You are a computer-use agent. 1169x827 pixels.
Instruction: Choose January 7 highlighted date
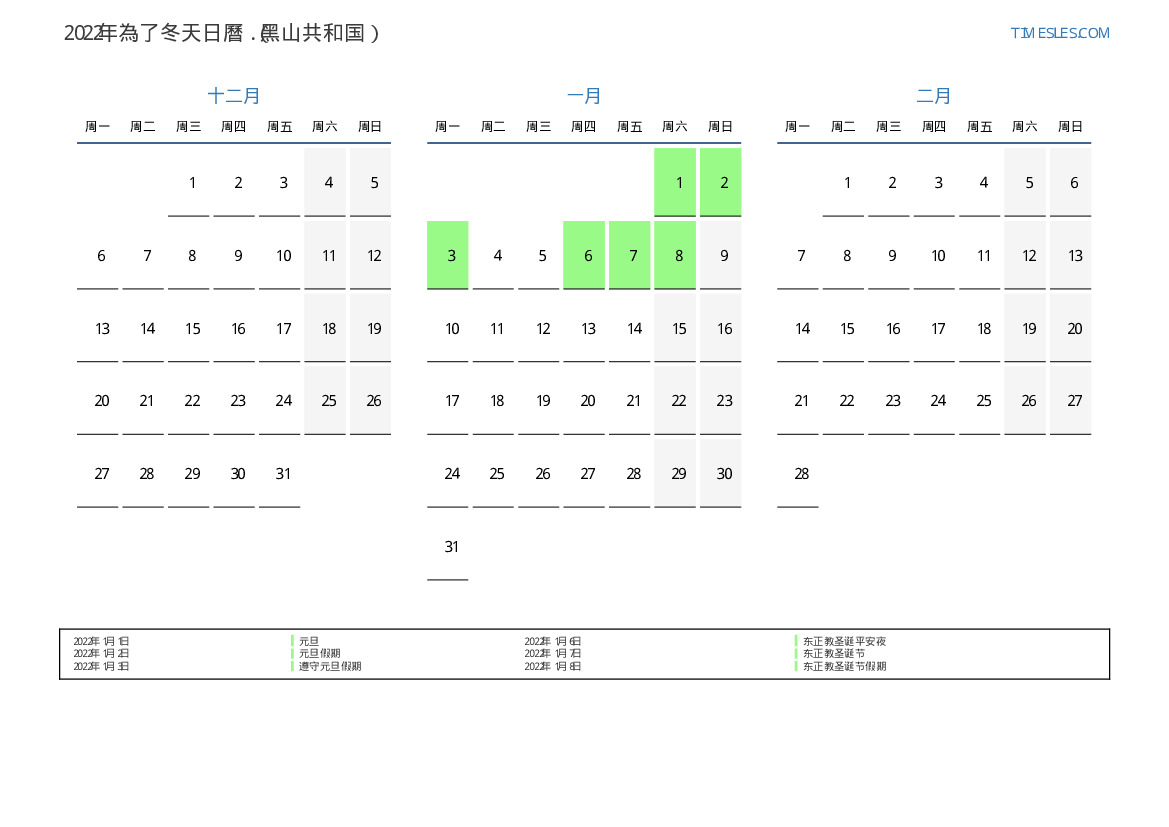(630, 255)
